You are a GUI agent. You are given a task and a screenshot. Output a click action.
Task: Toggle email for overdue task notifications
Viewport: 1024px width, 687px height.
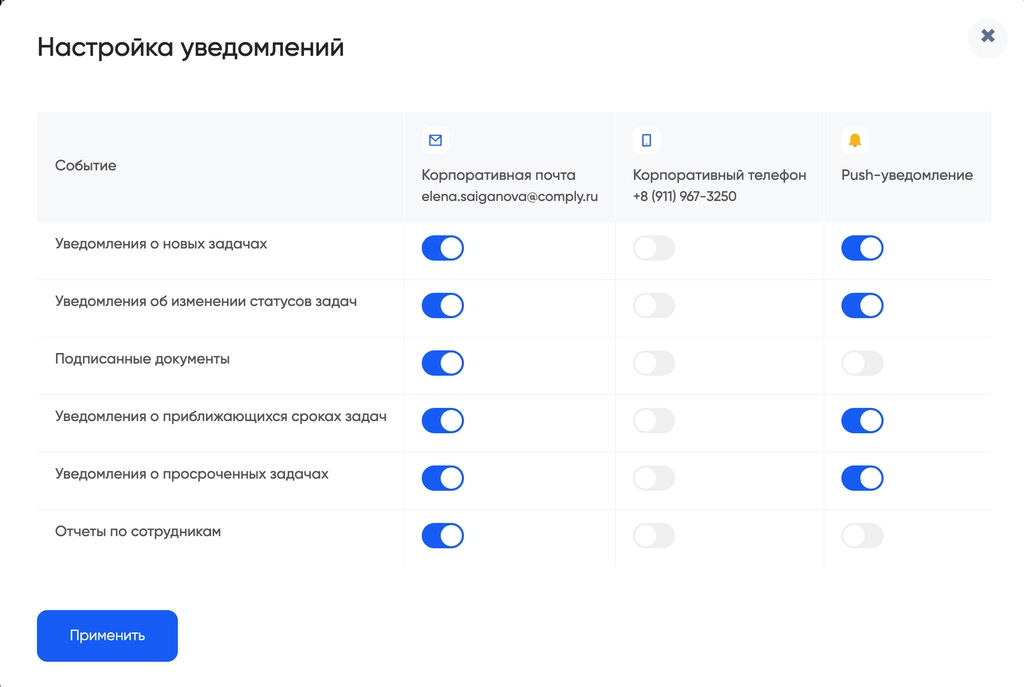pyautogui.click(x=443, y=478)
